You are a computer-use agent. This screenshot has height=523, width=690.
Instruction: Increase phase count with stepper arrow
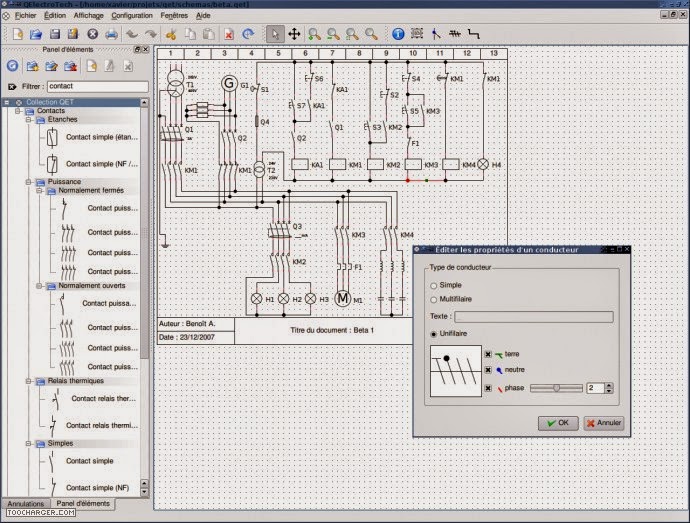(609, 386)
